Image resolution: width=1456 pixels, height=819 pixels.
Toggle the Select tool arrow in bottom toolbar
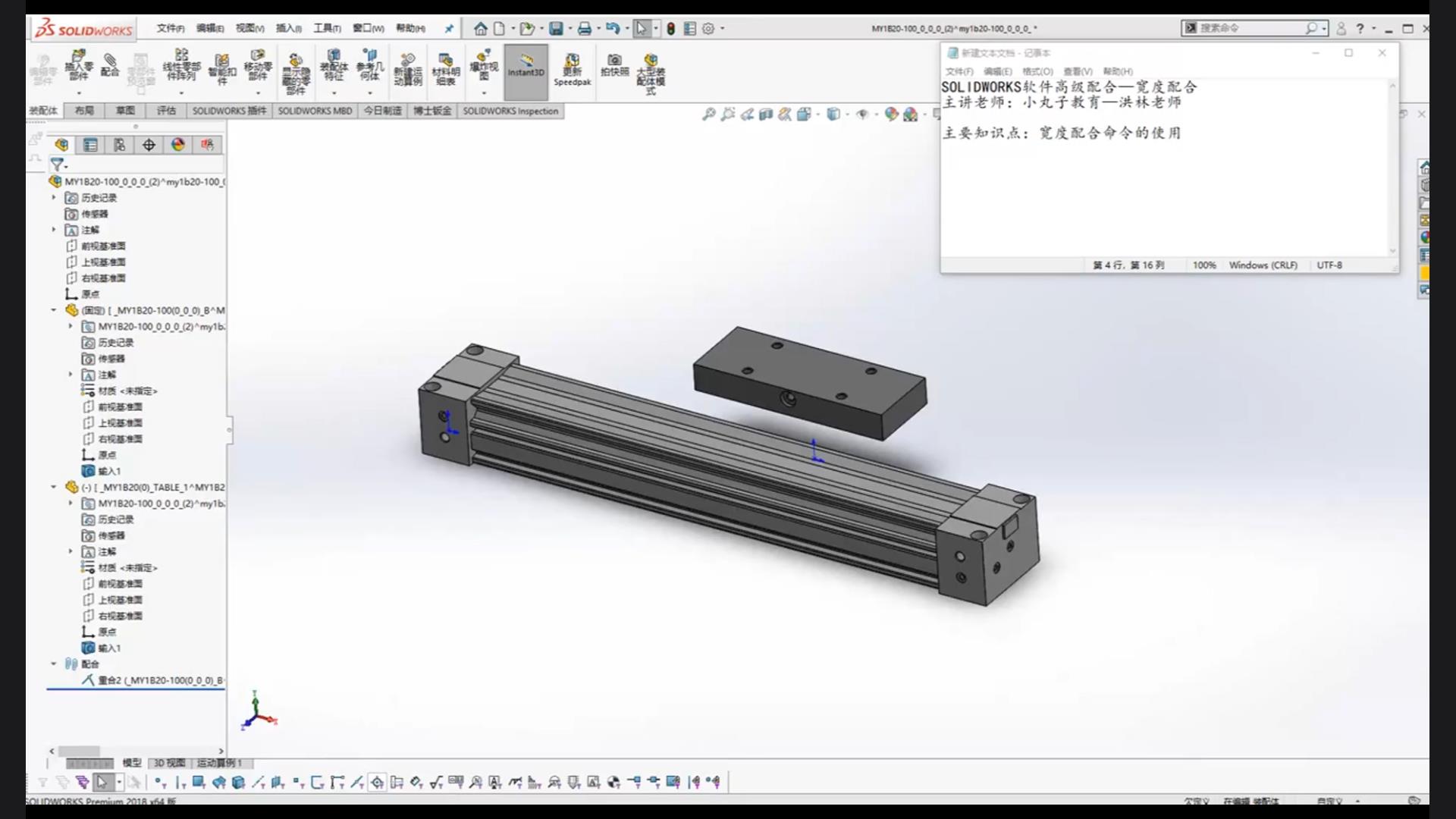102,782
